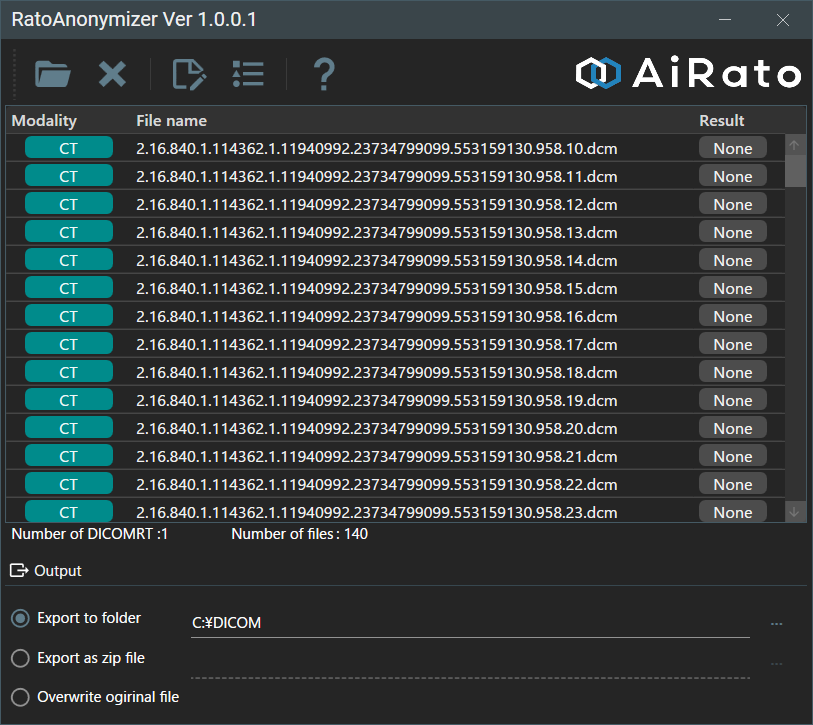The image size is (813, 725).
Task: Choose Overwrite original file option
Action: tap(20, 697)
